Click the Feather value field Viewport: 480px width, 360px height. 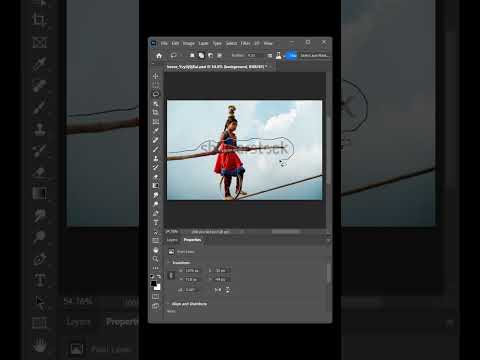(256, 55)
